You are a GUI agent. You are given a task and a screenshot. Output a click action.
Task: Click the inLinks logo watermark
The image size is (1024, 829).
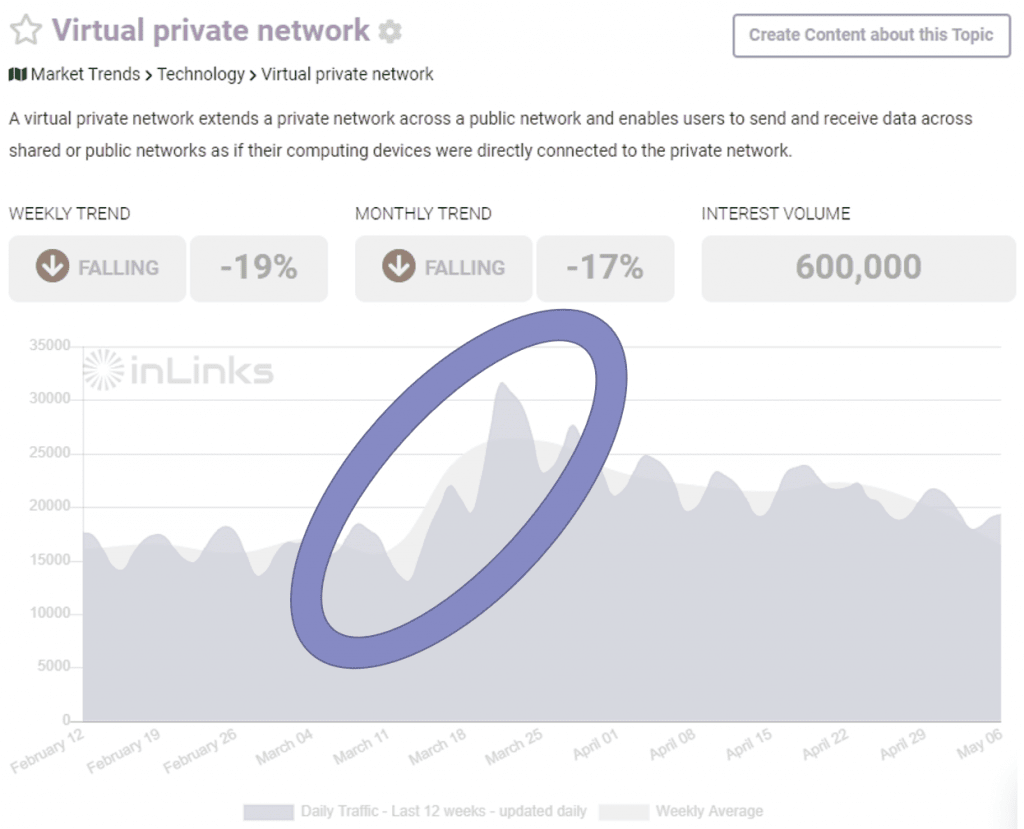coord(178,370)
